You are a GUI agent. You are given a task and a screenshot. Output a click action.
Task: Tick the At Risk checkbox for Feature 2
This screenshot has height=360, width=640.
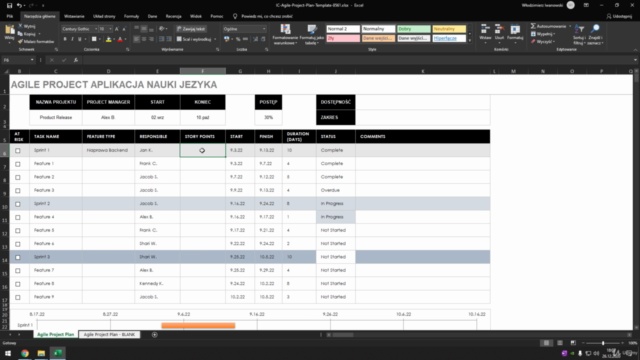point(18,177)
